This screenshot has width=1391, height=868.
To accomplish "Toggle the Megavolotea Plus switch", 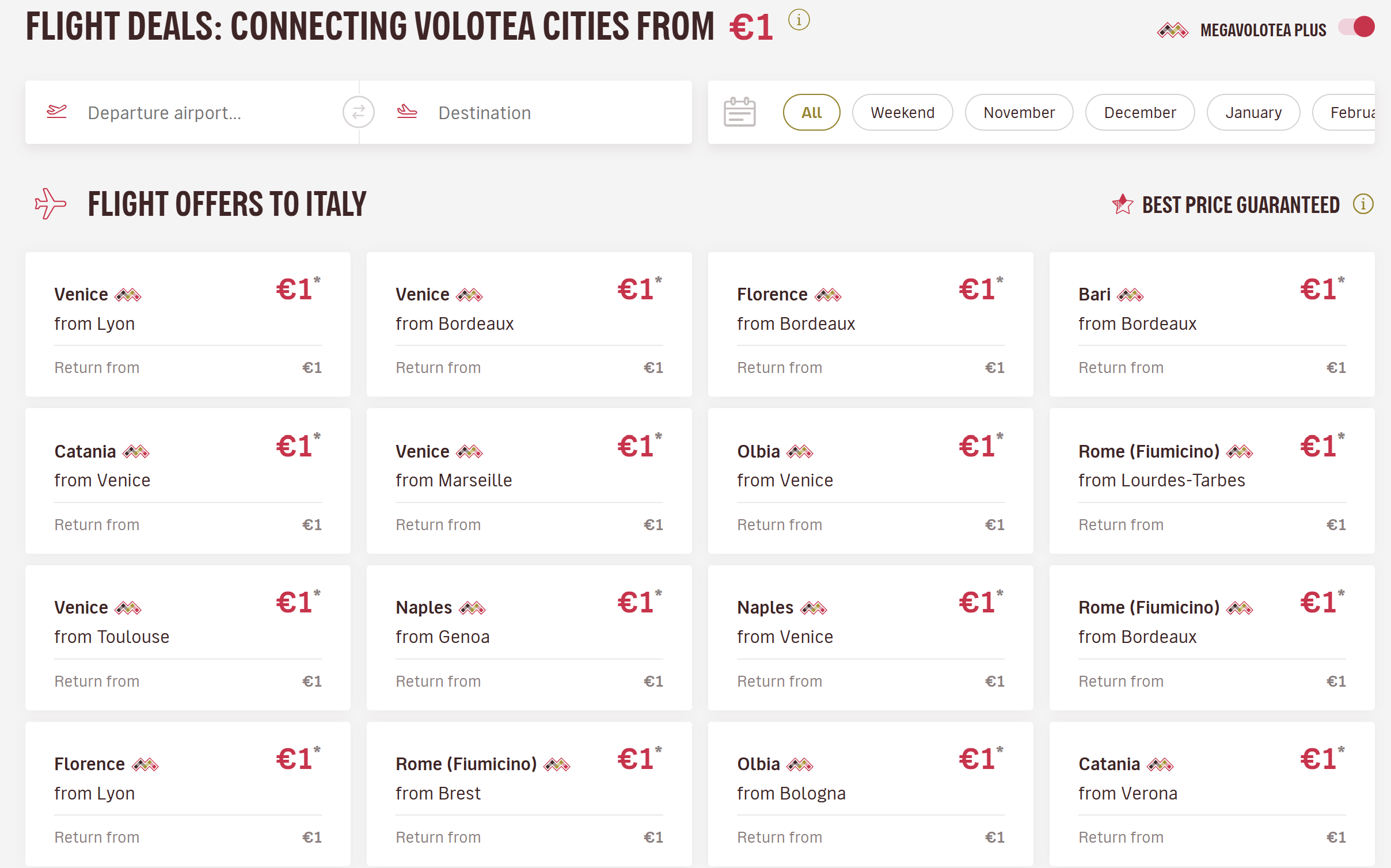I will [x=1356, y=27].
